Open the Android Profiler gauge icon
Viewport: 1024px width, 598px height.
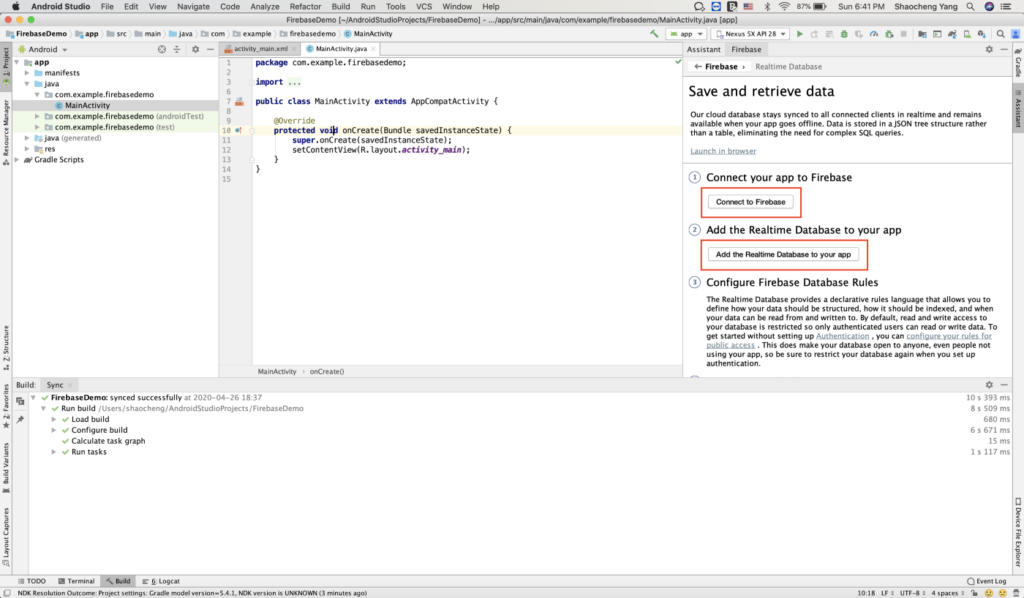click(874, 34)
